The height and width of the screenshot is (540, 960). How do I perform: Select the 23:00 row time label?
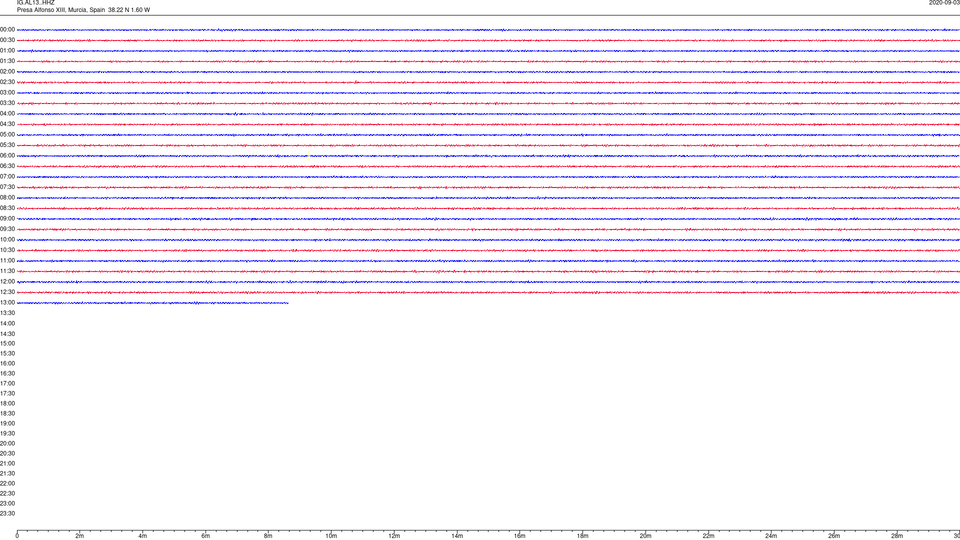pos(7,503)
